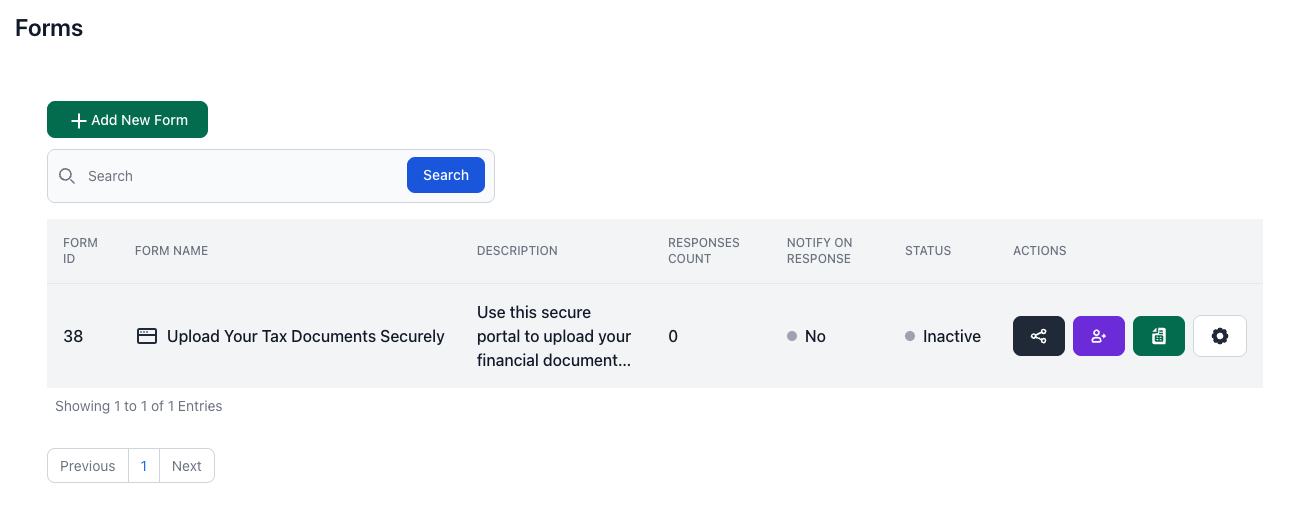Select page 1 in pagination
The width and height of the screenshot is (1308, 528).
pyautogui.click(x=144, y=466)
